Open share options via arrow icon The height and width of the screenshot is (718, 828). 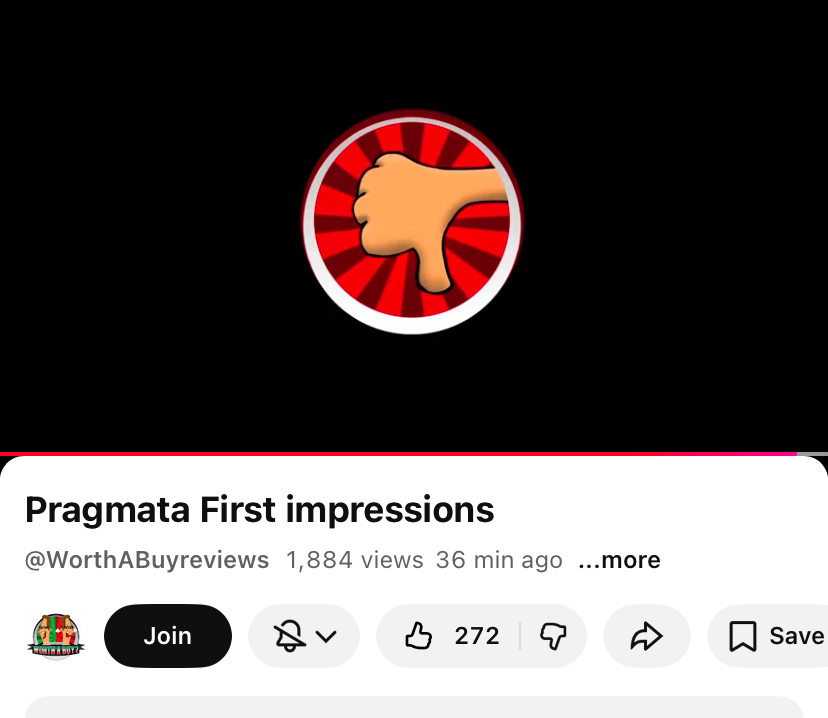(x=646, y=636)
